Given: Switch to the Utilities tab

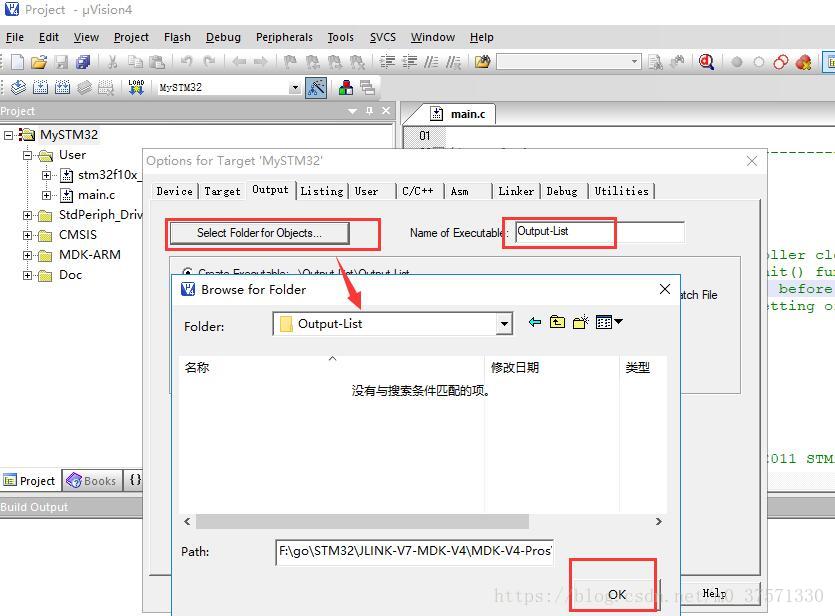Looking at the screenshot, I should point(621,191).
